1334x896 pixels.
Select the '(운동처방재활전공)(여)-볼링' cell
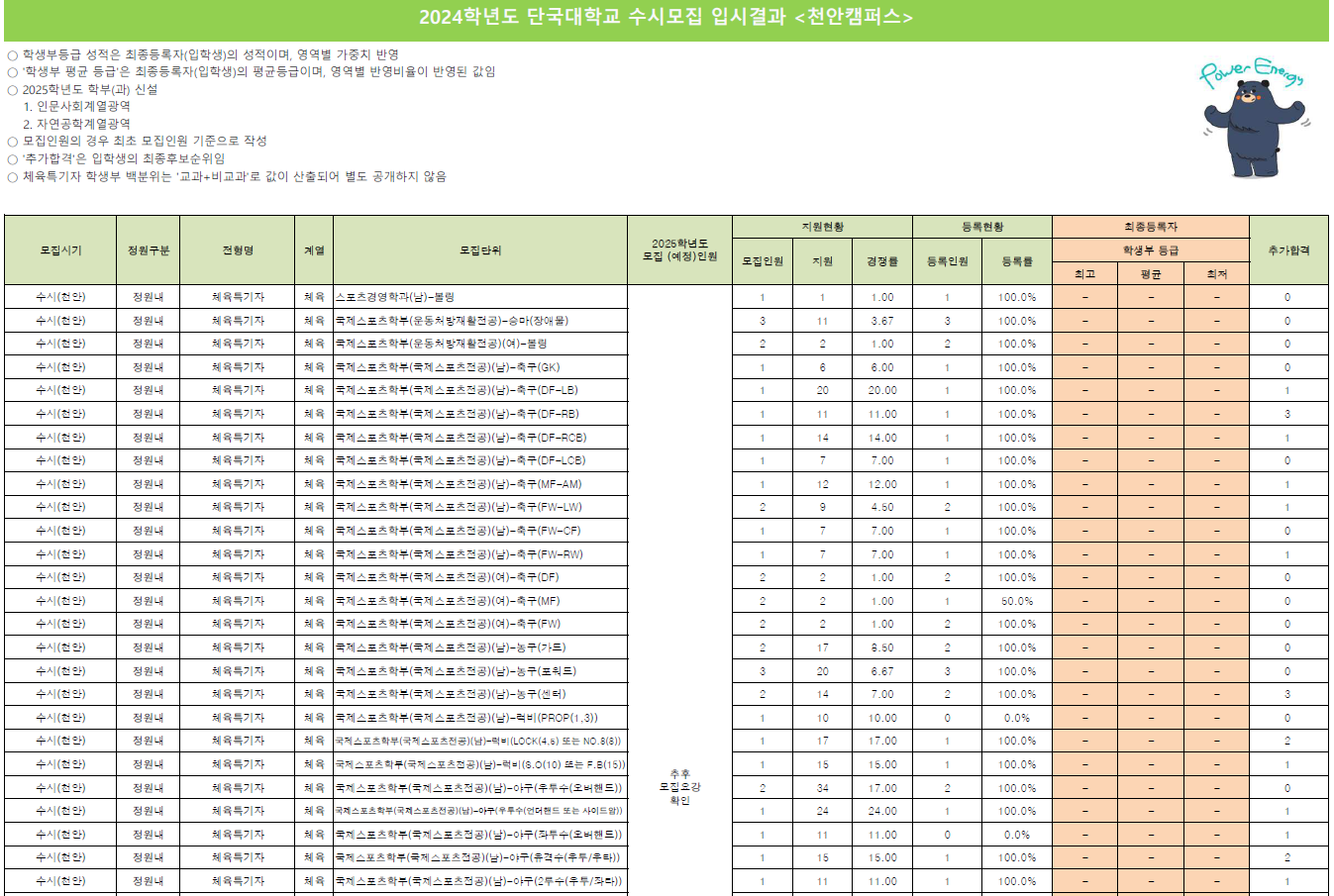pyautogui.click(x=480, y=344)
